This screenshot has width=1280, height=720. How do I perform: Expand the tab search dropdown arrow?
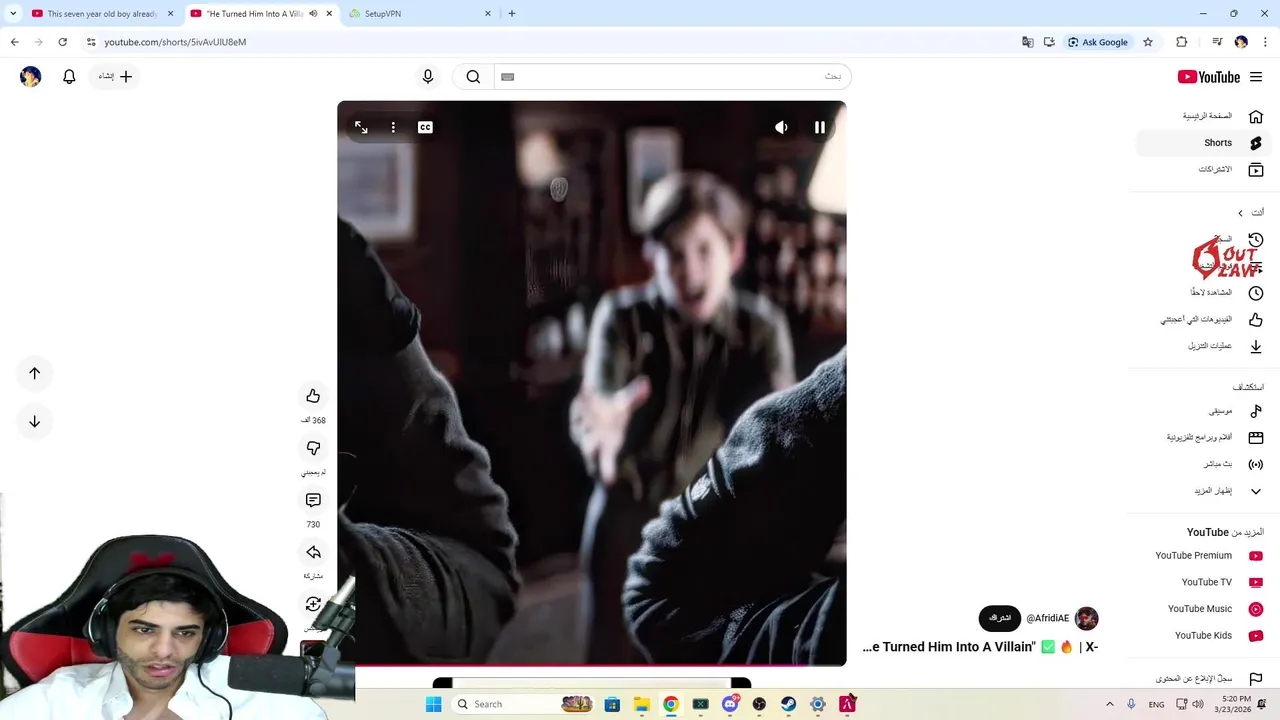(x=13, y=14)
